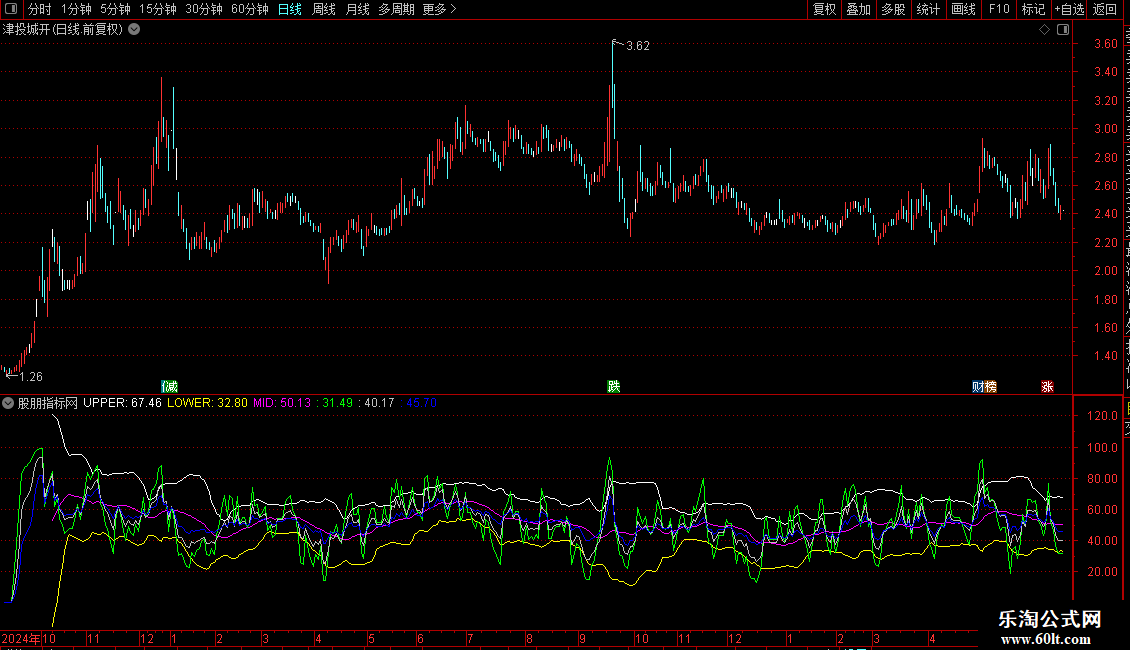Add stock via +自选 button
1130x650 pixels.
pyautogui.click(x=1069, y=9)
